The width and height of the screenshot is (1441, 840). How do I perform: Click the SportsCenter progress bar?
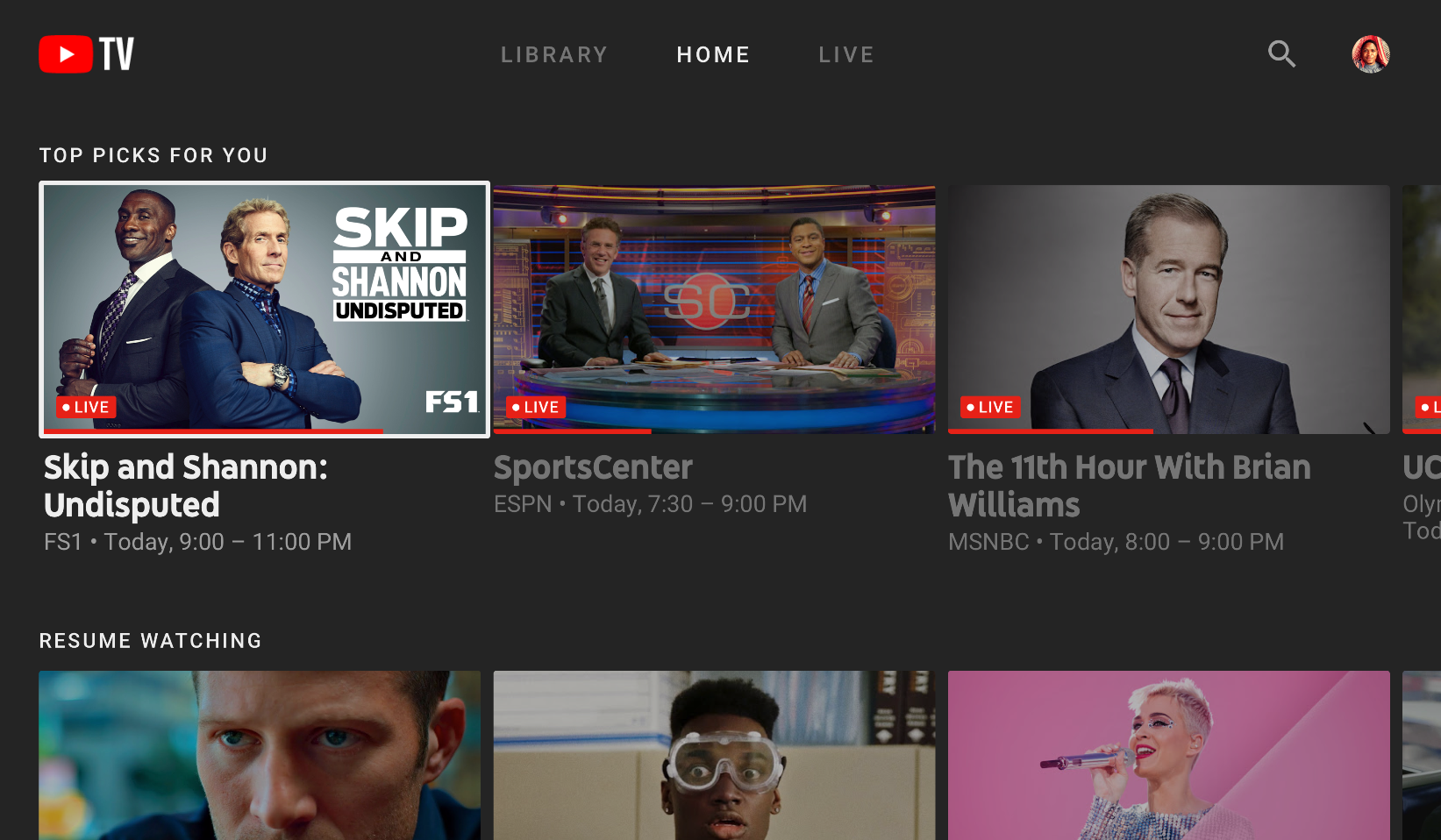(x=714, y=431)
